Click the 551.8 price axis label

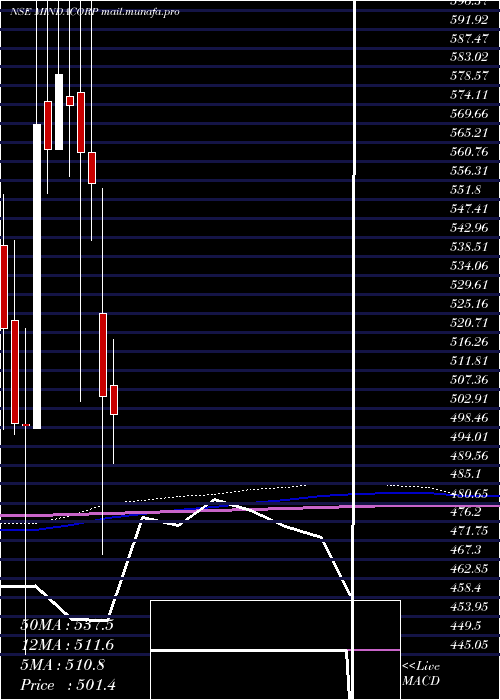(465, 190)
